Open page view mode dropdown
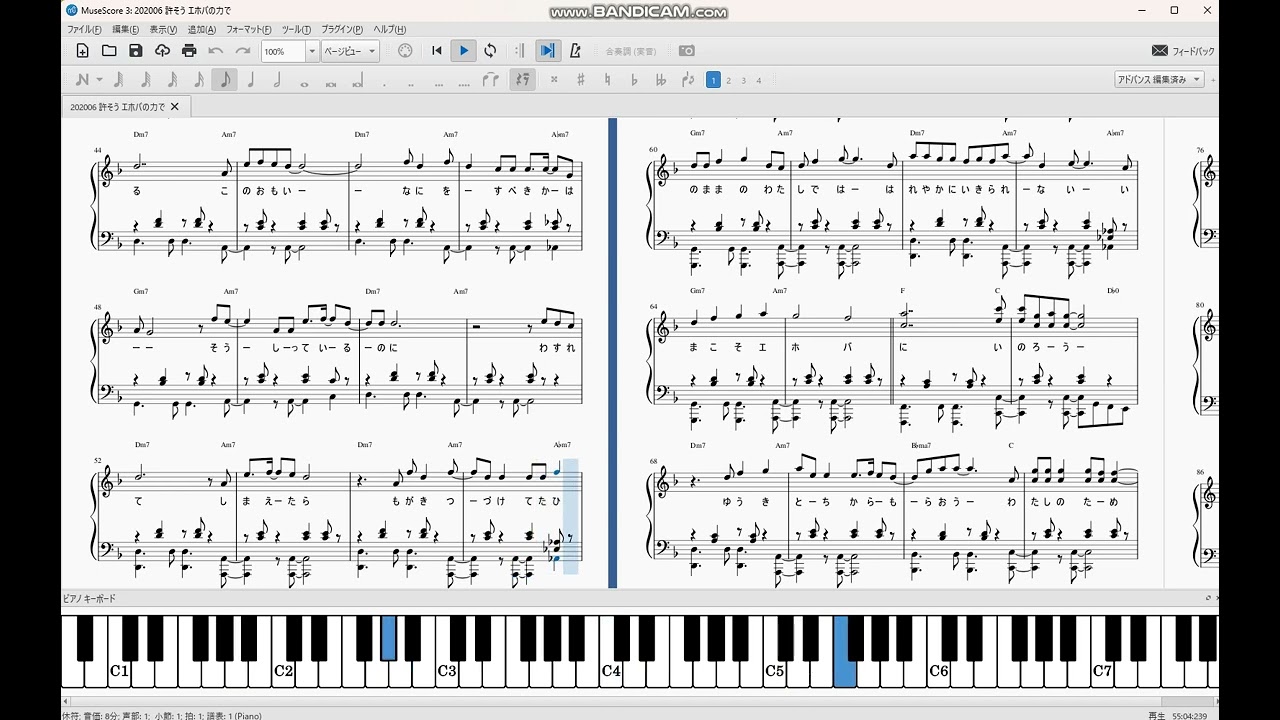This screenshot has height=720, width=1280. click(350, 51)
